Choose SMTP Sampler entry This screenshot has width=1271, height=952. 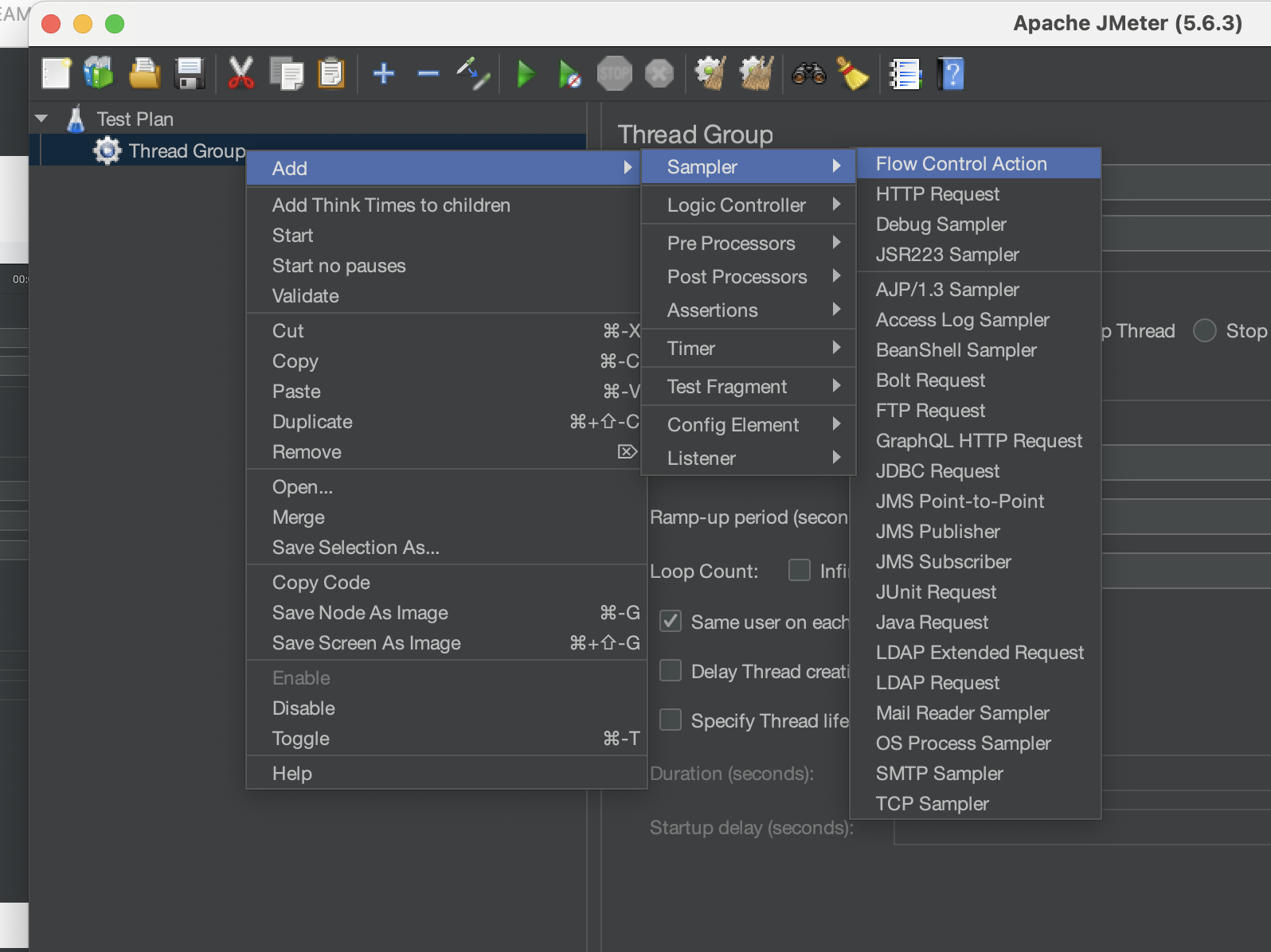(x=976, y=774)
